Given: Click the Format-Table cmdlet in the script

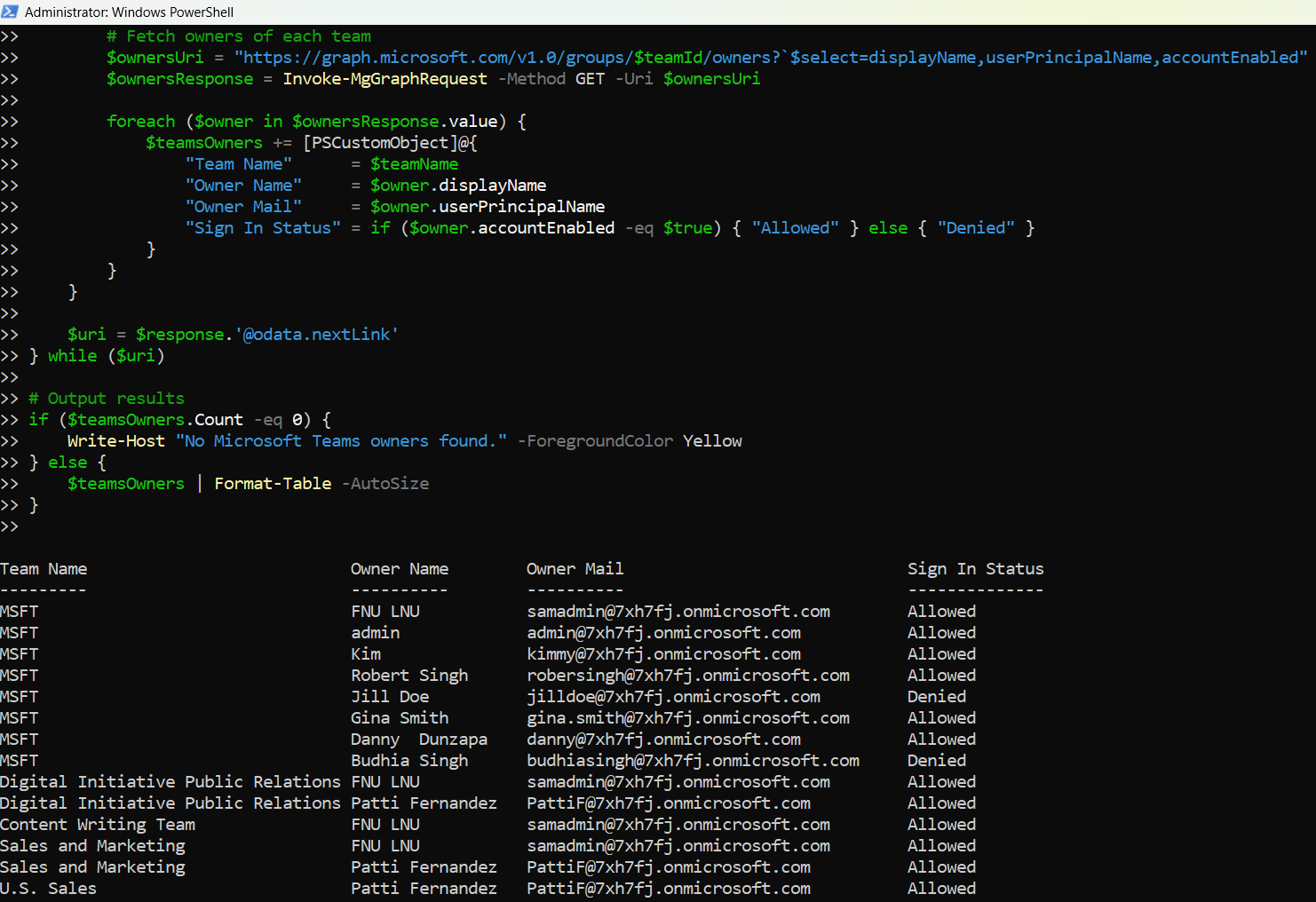Looking at the screenshot, I should (273, 484).
